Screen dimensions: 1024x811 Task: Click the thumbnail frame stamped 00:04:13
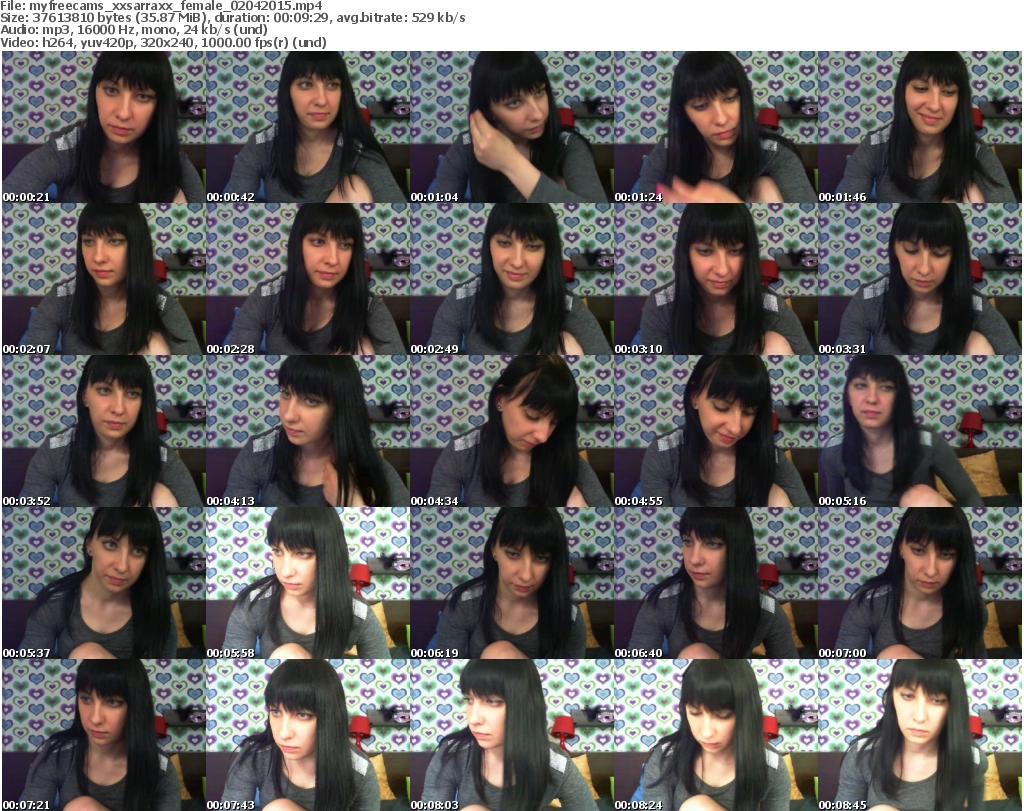point(308,431)
